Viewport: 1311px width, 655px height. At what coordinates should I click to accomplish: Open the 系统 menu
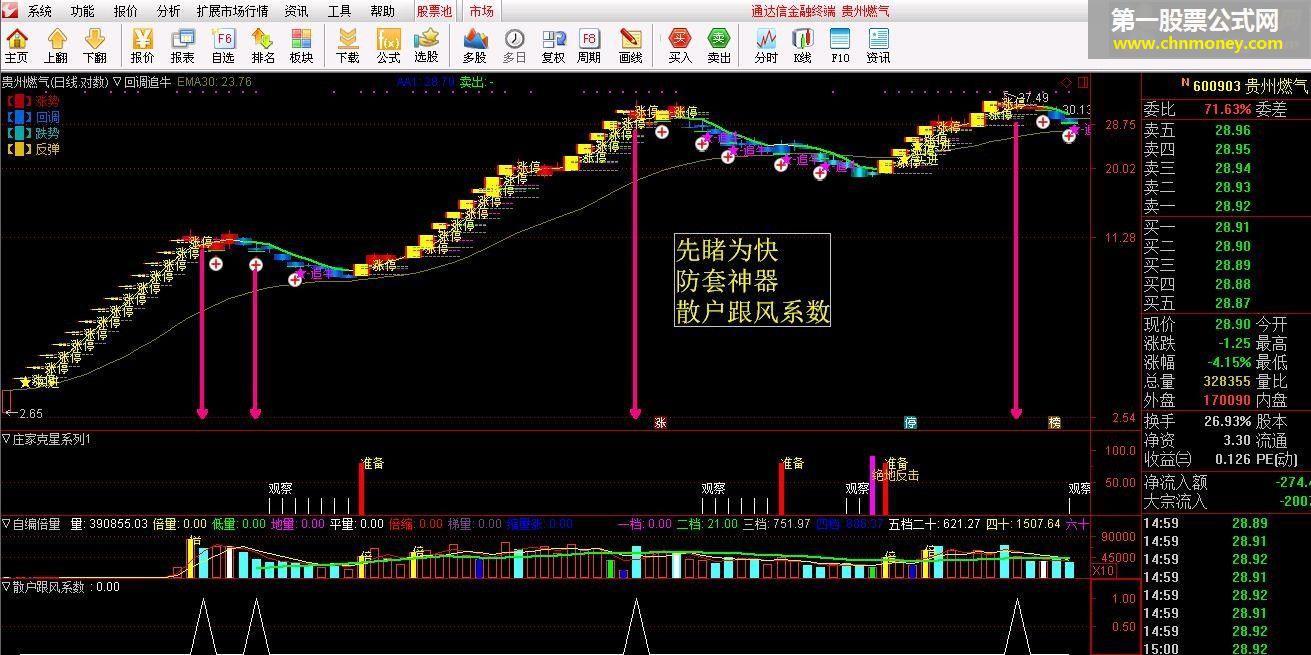click(x=40, y=11)
